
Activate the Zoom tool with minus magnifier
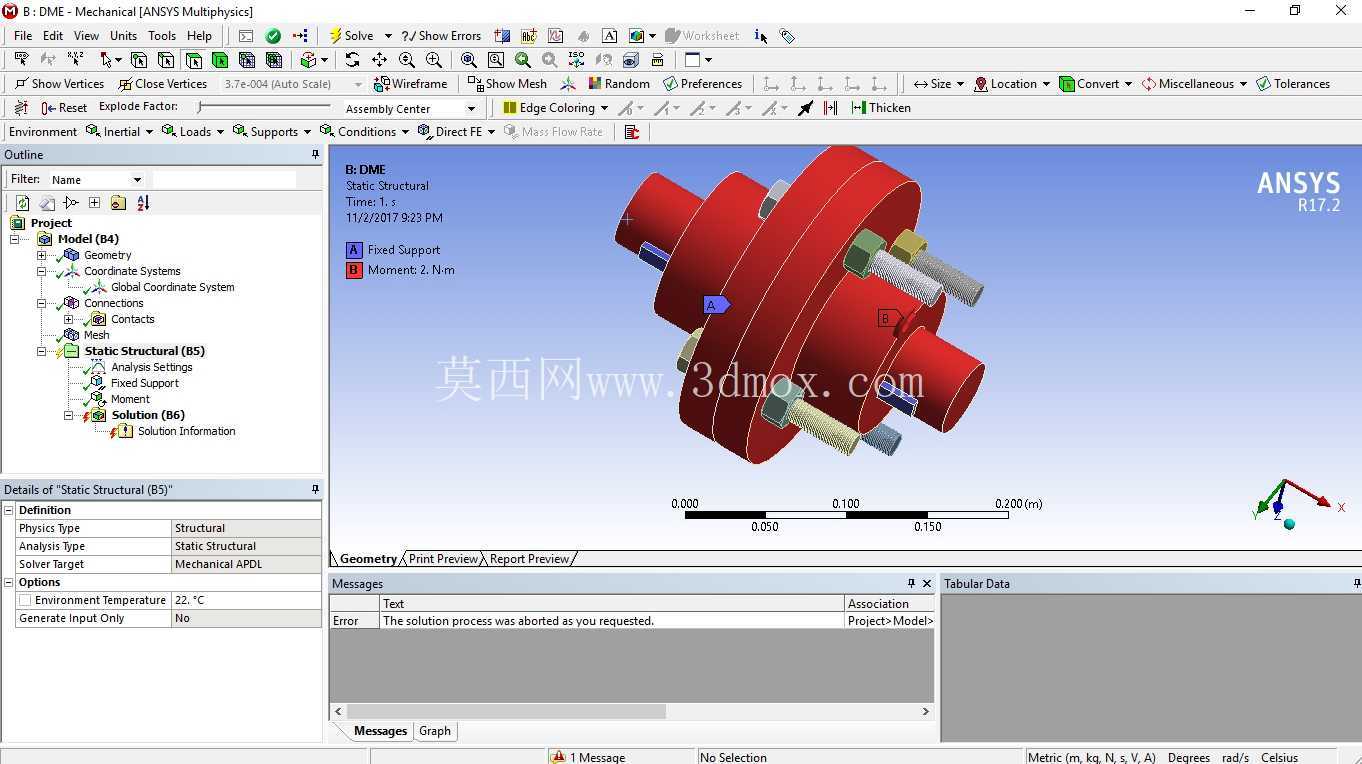[407, 60]
